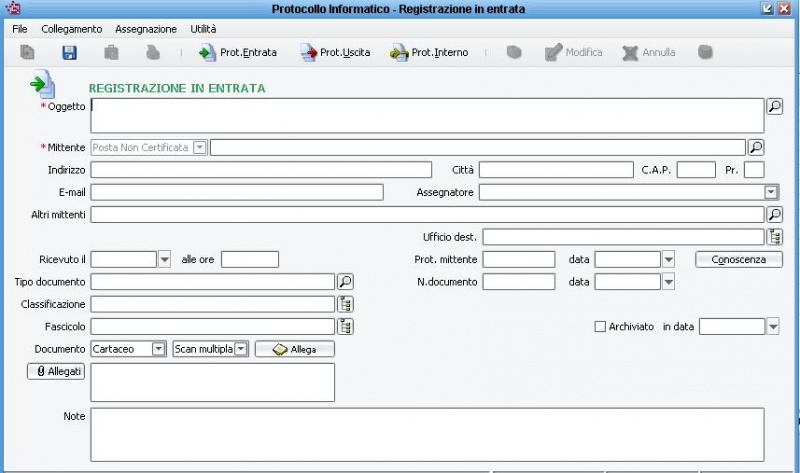Expand the Assegnatore dropdown
The height and width of the screenshot is (473, 800).
pos(771,192)
